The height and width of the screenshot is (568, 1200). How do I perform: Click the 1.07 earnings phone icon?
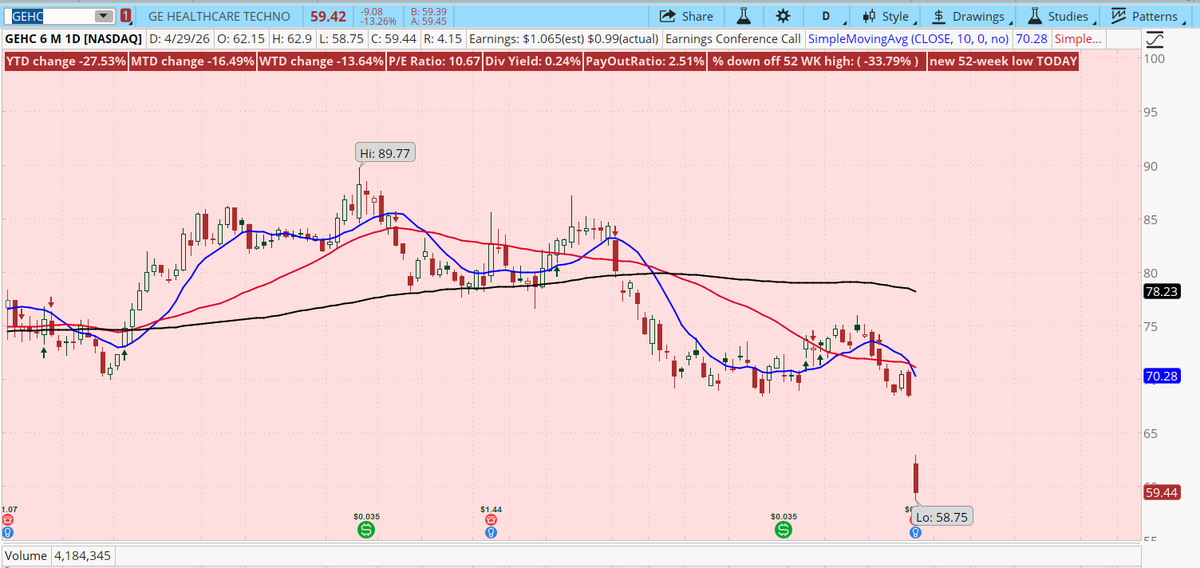(7, 521)
